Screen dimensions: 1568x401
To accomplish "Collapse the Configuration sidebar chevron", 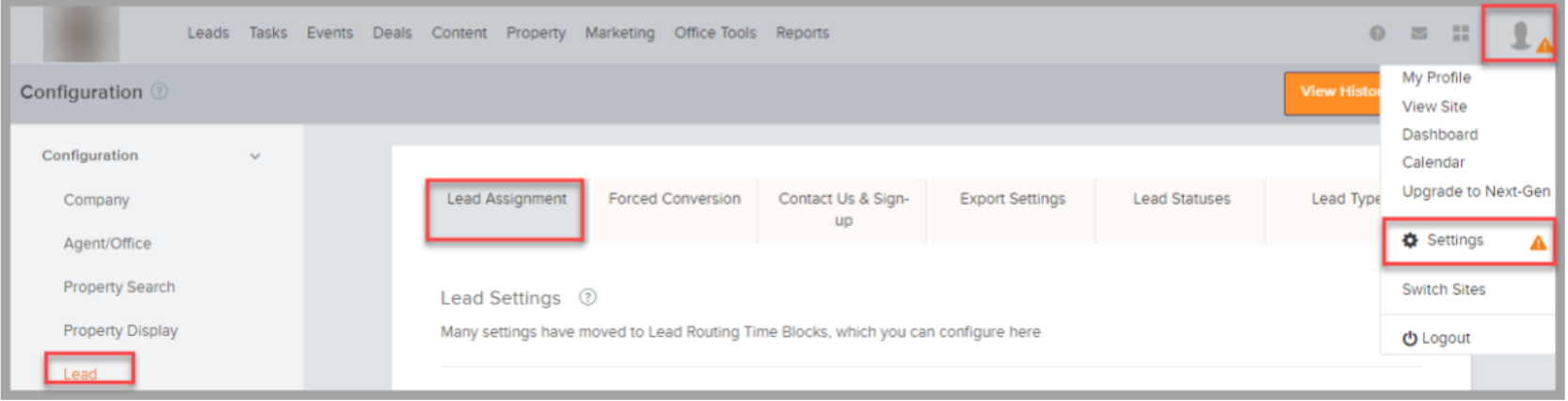I will [255, 156].
